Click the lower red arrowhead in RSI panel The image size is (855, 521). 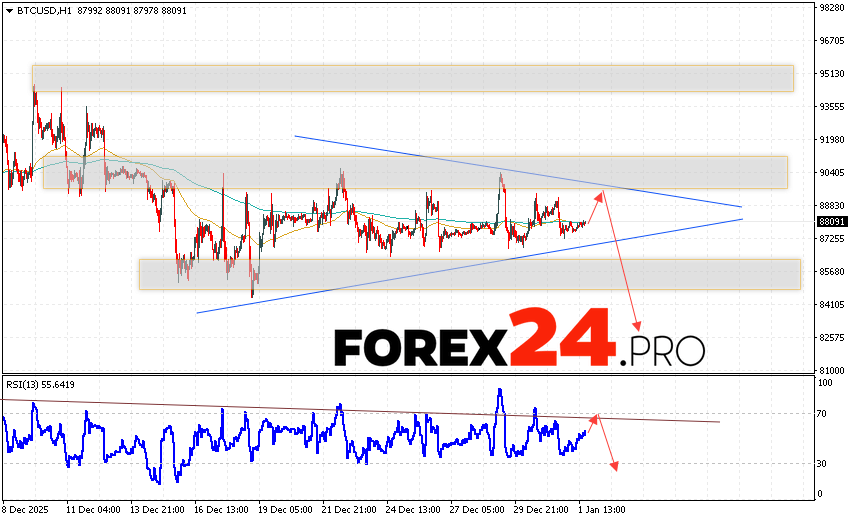(x=613, y=465)
